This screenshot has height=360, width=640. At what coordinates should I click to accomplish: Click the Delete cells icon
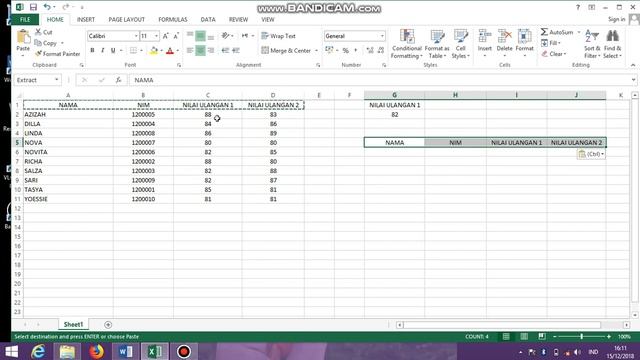tap(504, 37)
